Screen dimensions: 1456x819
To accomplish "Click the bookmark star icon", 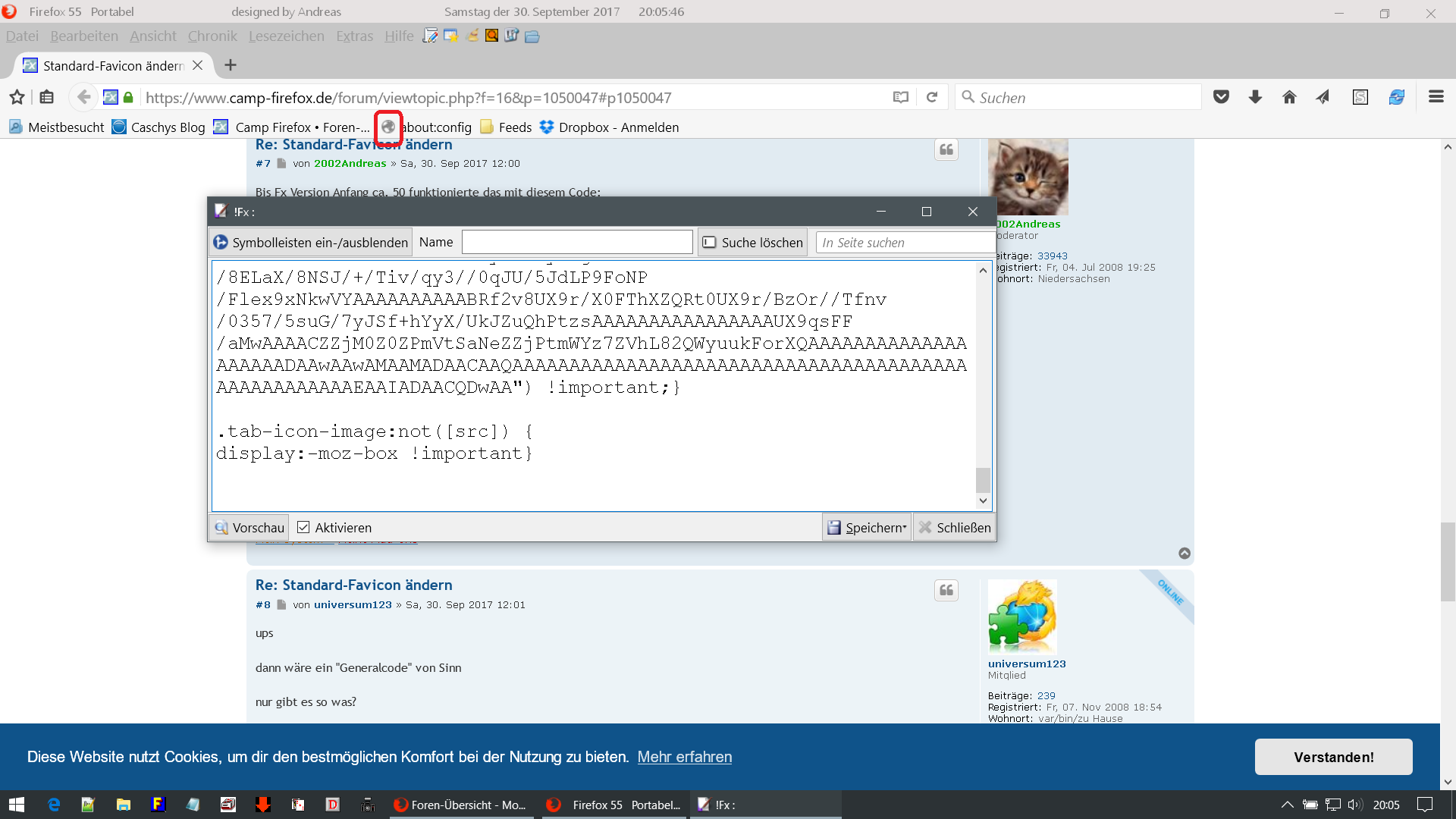I will pos(17,97).
